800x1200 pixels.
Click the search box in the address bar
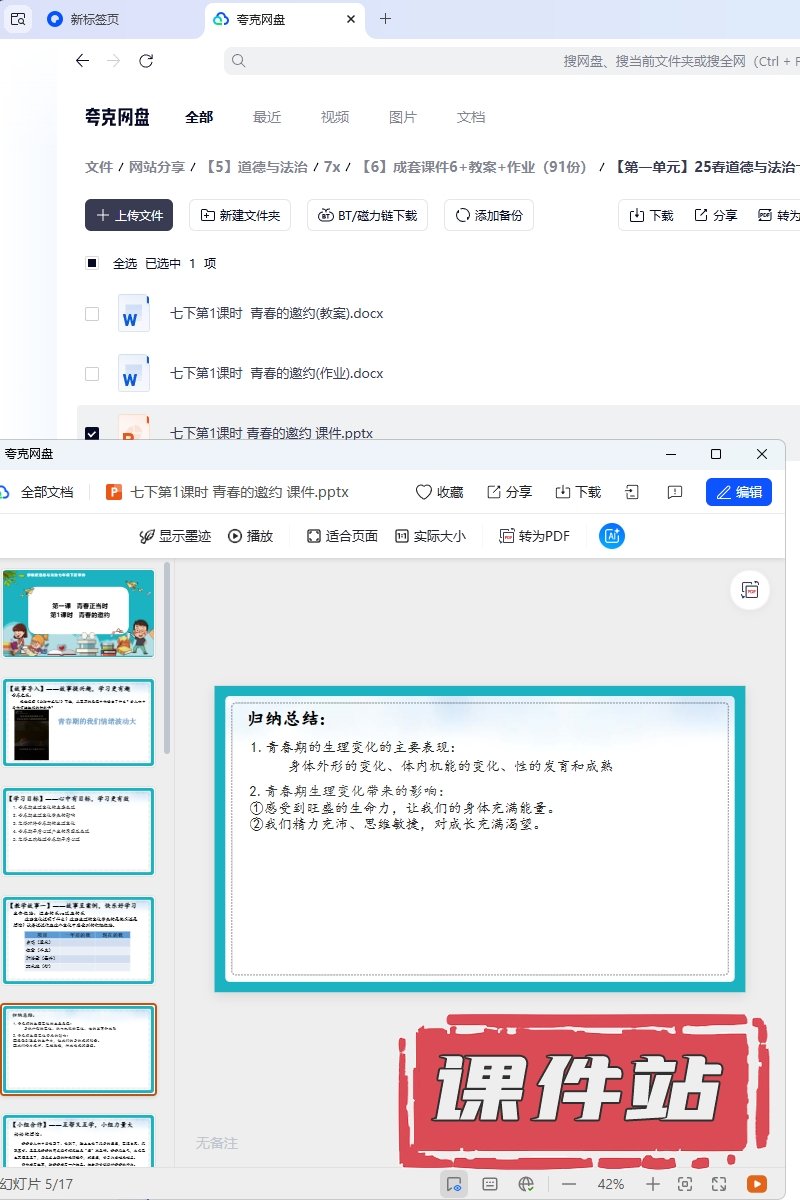click(x=510, y=61)
